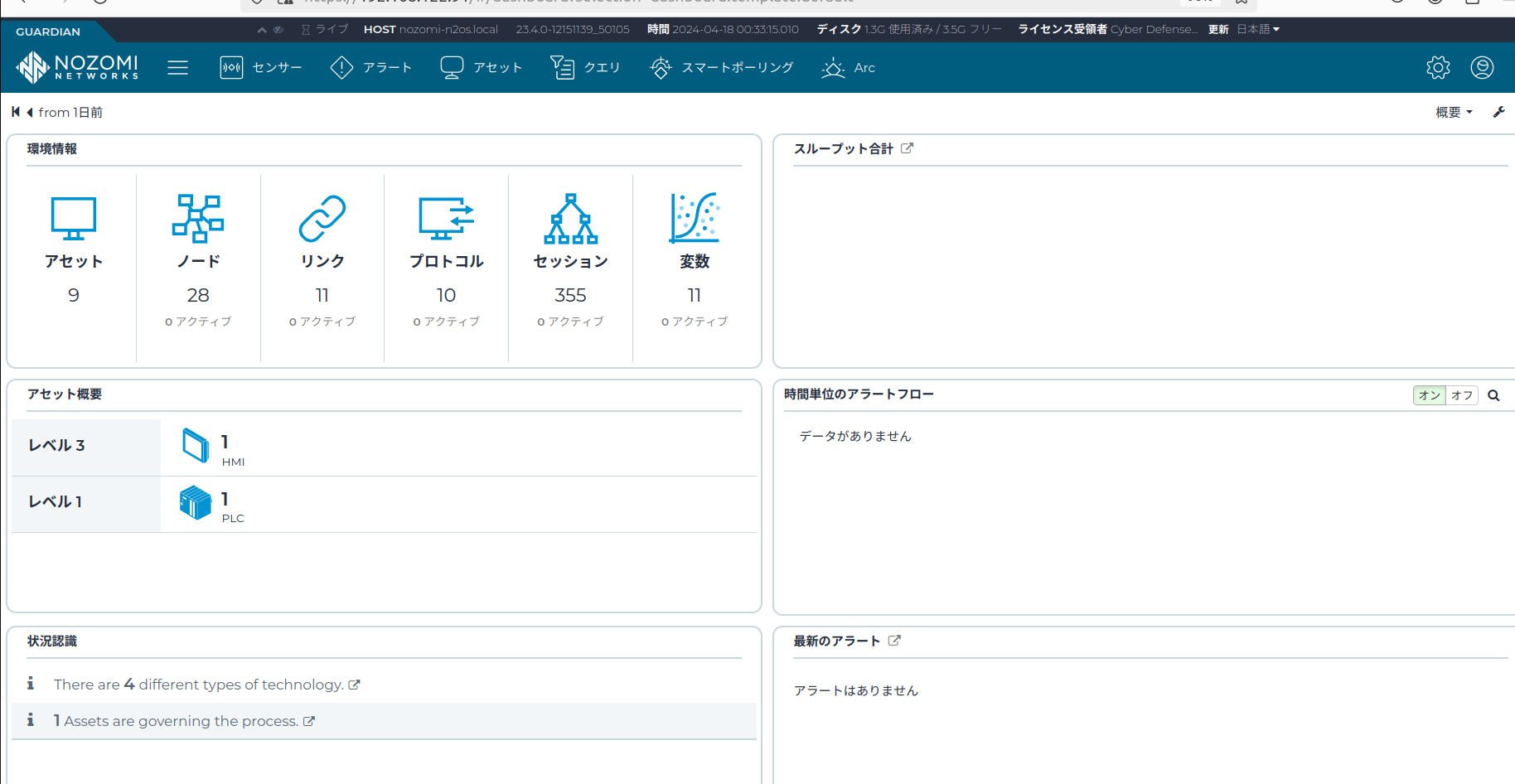Expand the 概要 dashboard dropdown

pos(1454,112)
